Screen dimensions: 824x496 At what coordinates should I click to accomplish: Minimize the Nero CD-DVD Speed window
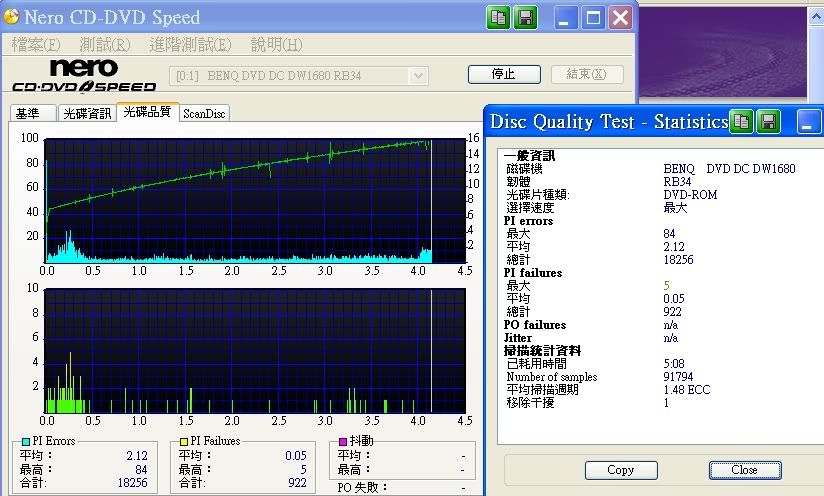tap(565, 18)
